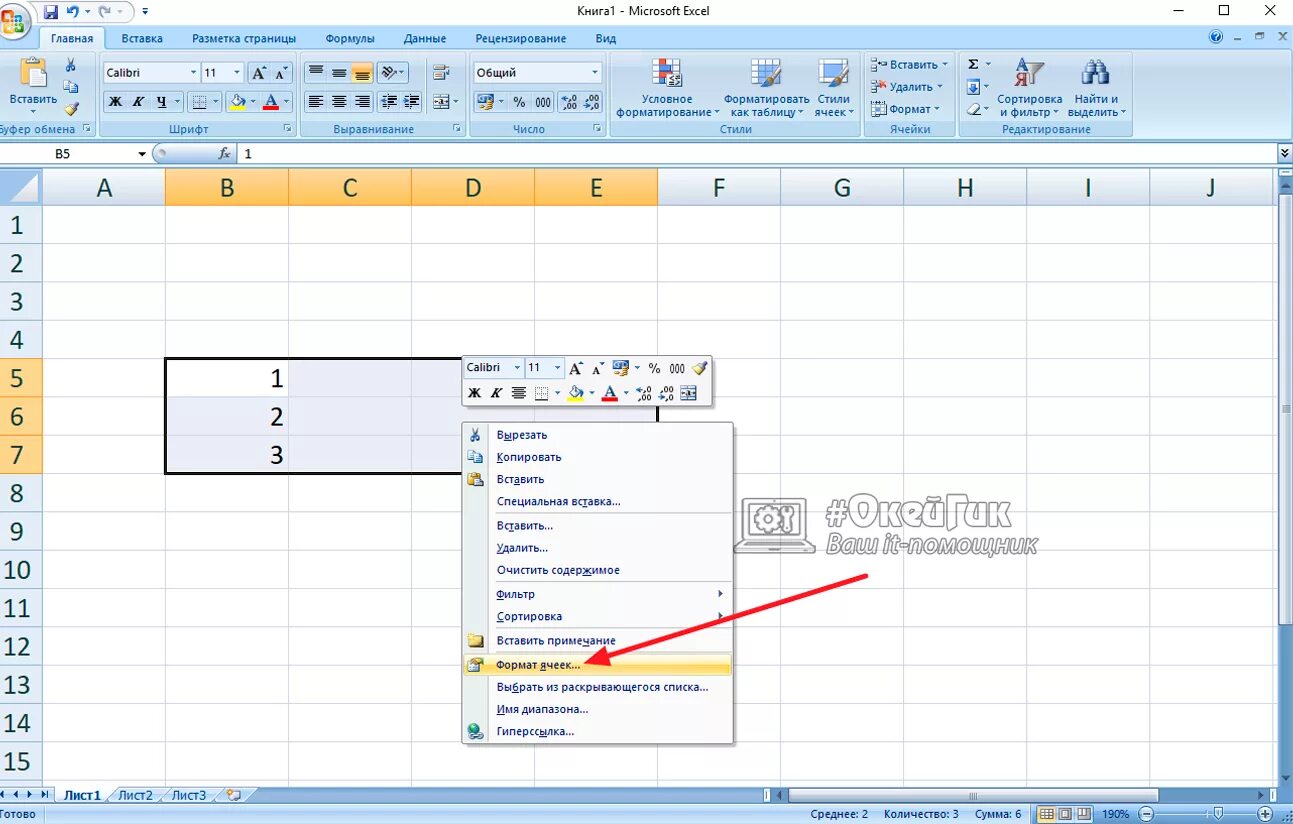
Task: Align text to top in the ribbon
Action: click(x=316, y=72)
